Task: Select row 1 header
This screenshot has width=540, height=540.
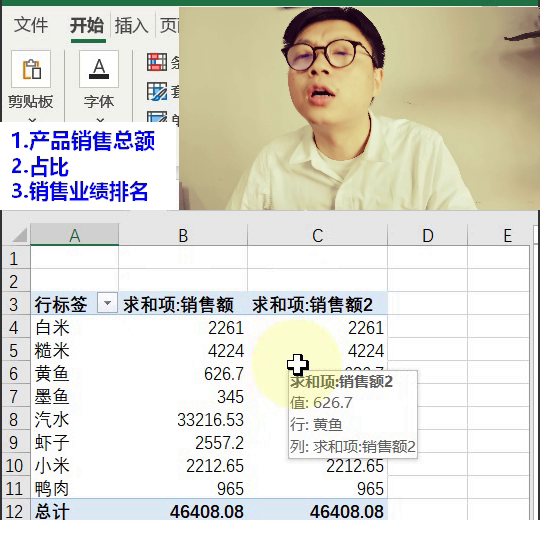Action: tap(16, 258)
